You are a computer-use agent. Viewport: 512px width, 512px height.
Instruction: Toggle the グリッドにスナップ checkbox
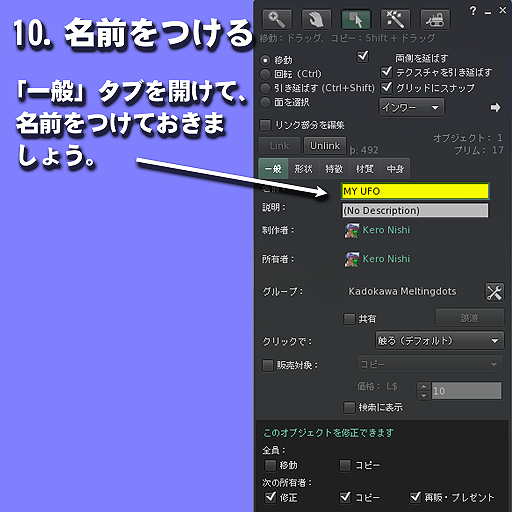click(x=386, y=87)
